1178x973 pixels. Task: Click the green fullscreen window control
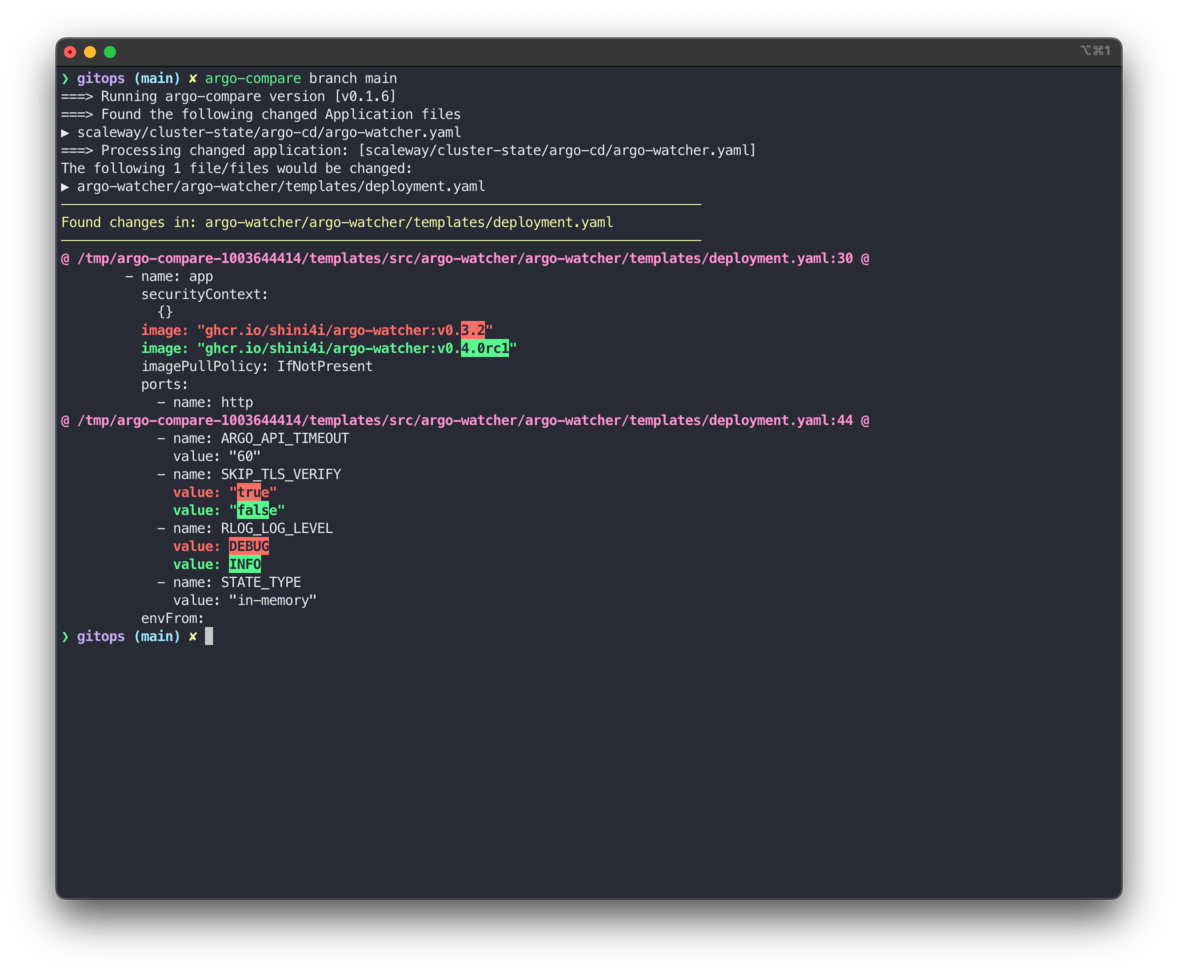tap(109, 51)
